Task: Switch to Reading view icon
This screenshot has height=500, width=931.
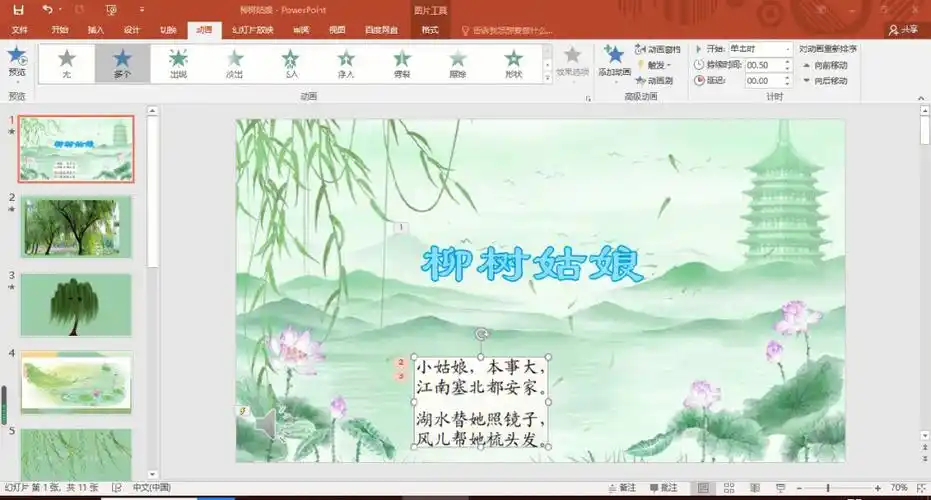Action: [755, 488]
